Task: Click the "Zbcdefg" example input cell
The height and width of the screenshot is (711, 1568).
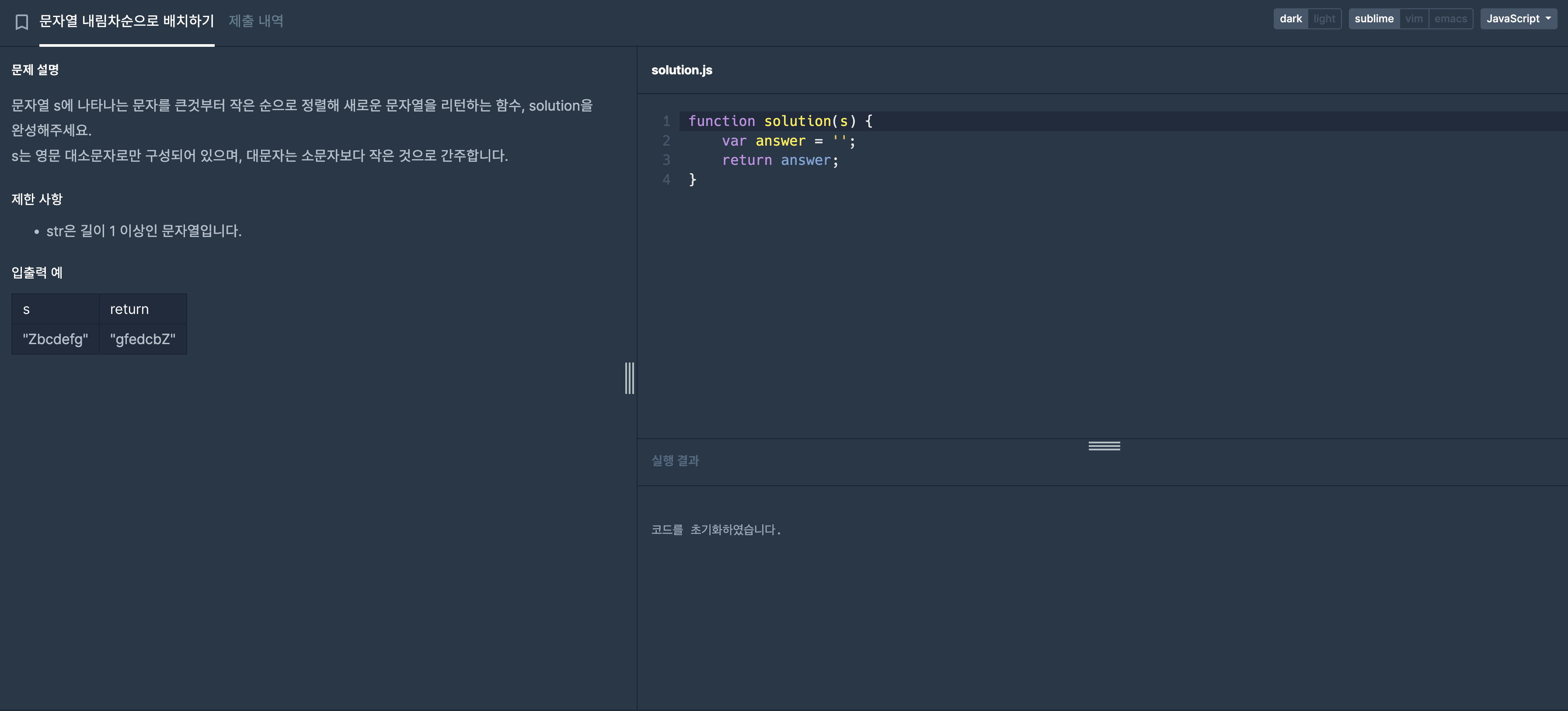Action: (55, 339)
